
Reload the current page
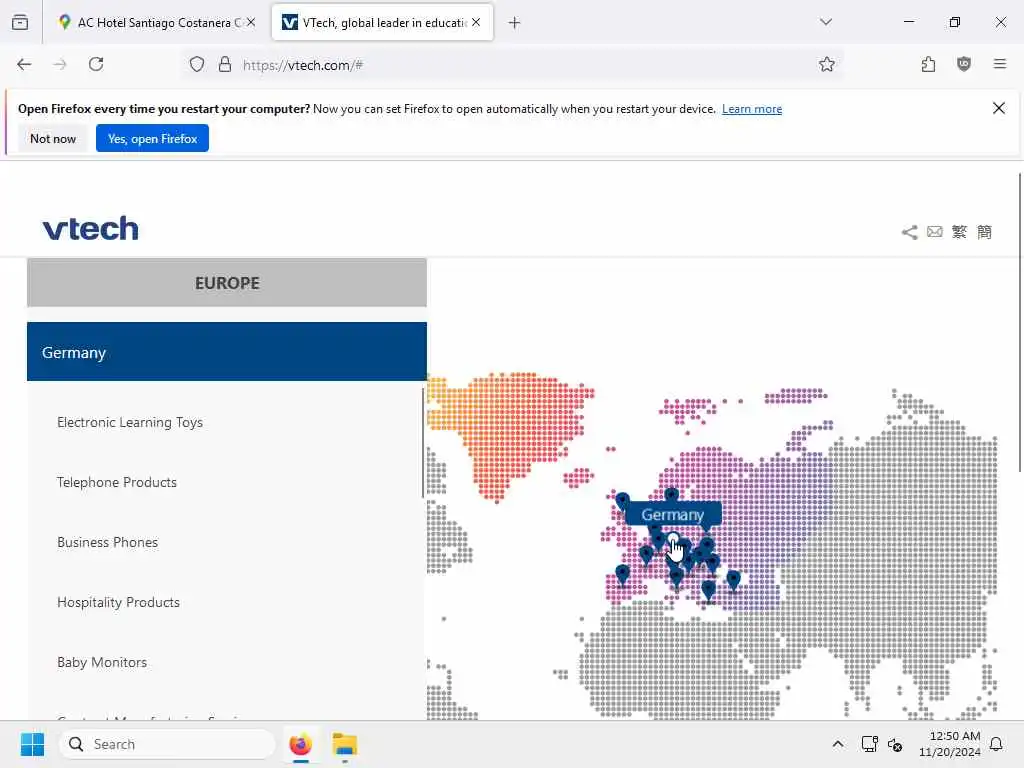pyautogui.click(x=96, y=64)
